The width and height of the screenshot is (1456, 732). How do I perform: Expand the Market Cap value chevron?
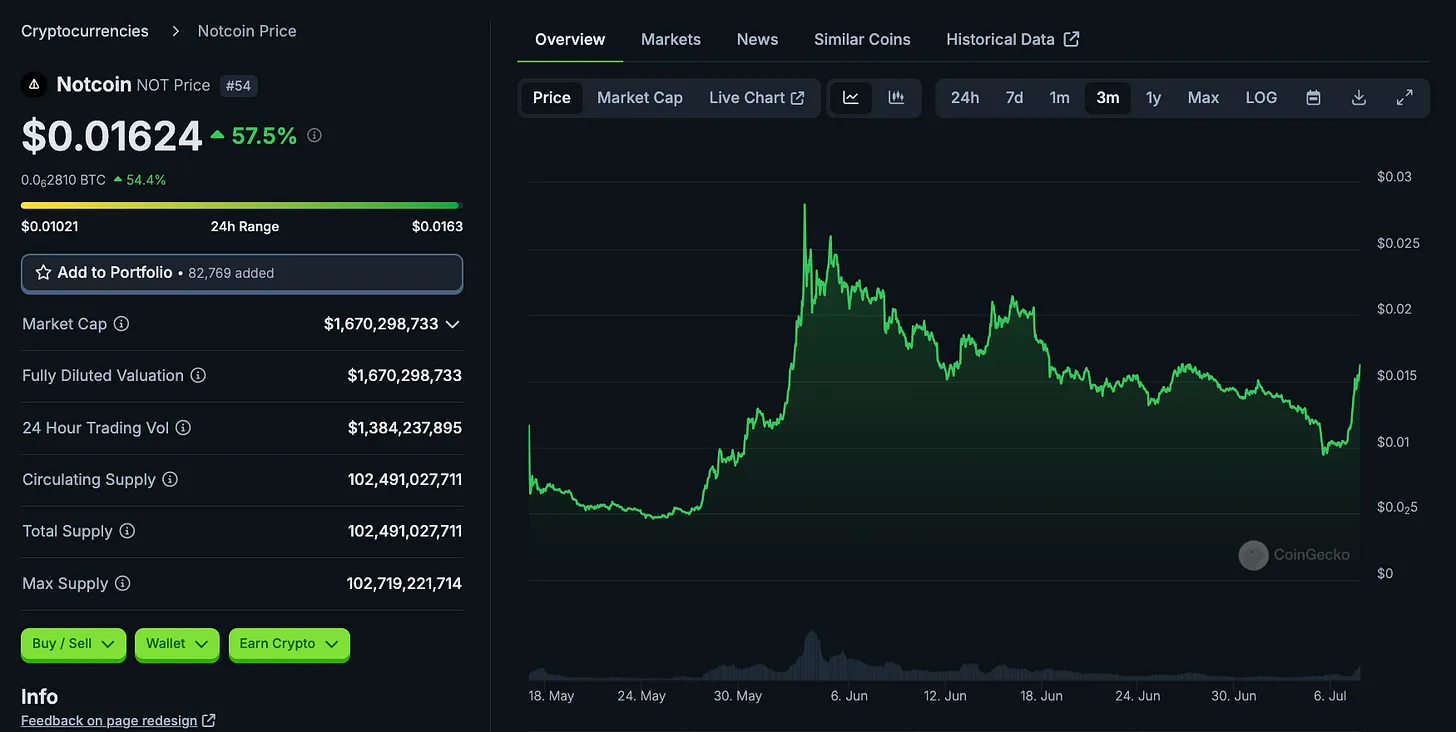click(452, 324)
